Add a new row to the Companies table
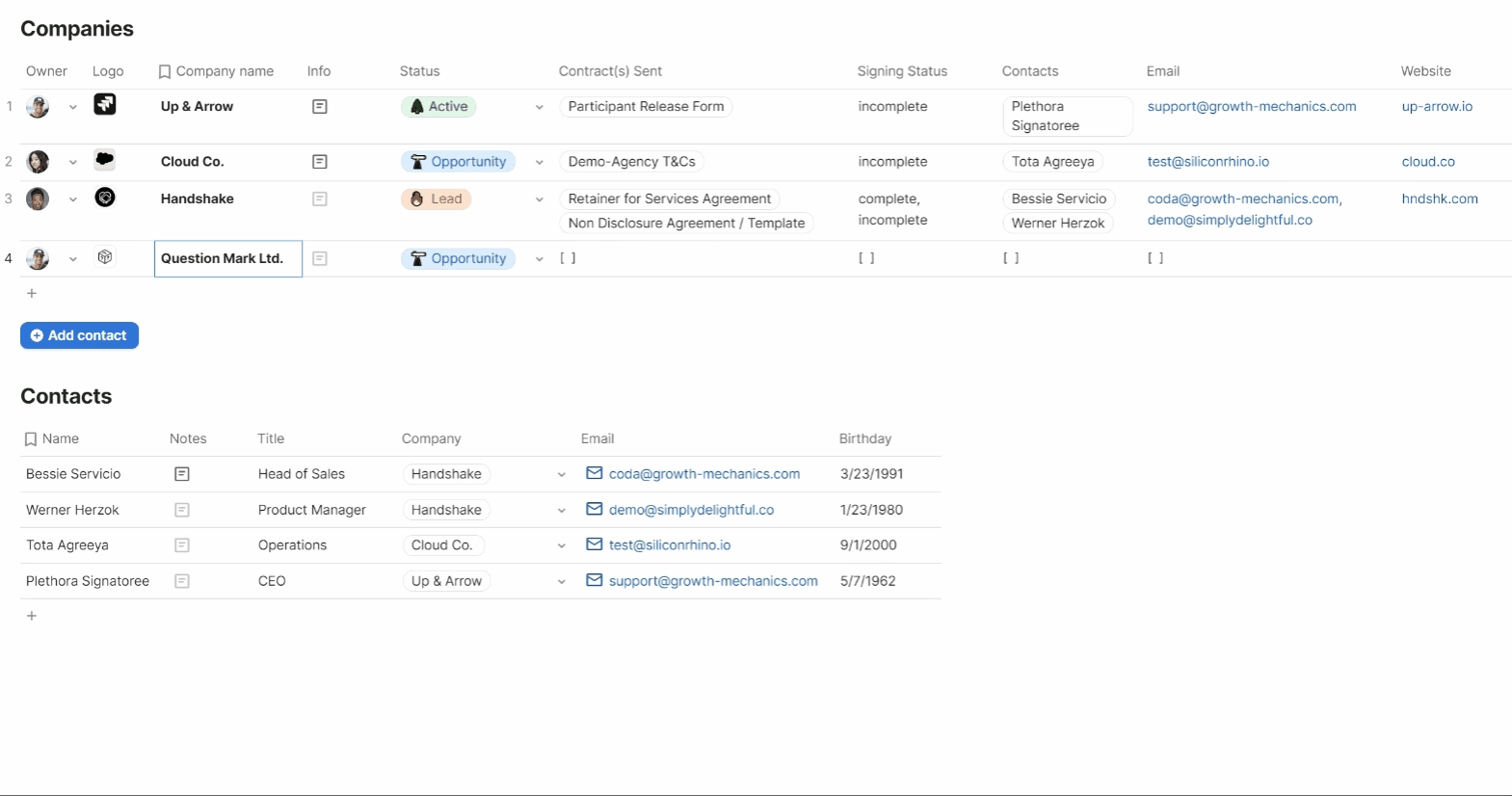 tap(32, 293)
